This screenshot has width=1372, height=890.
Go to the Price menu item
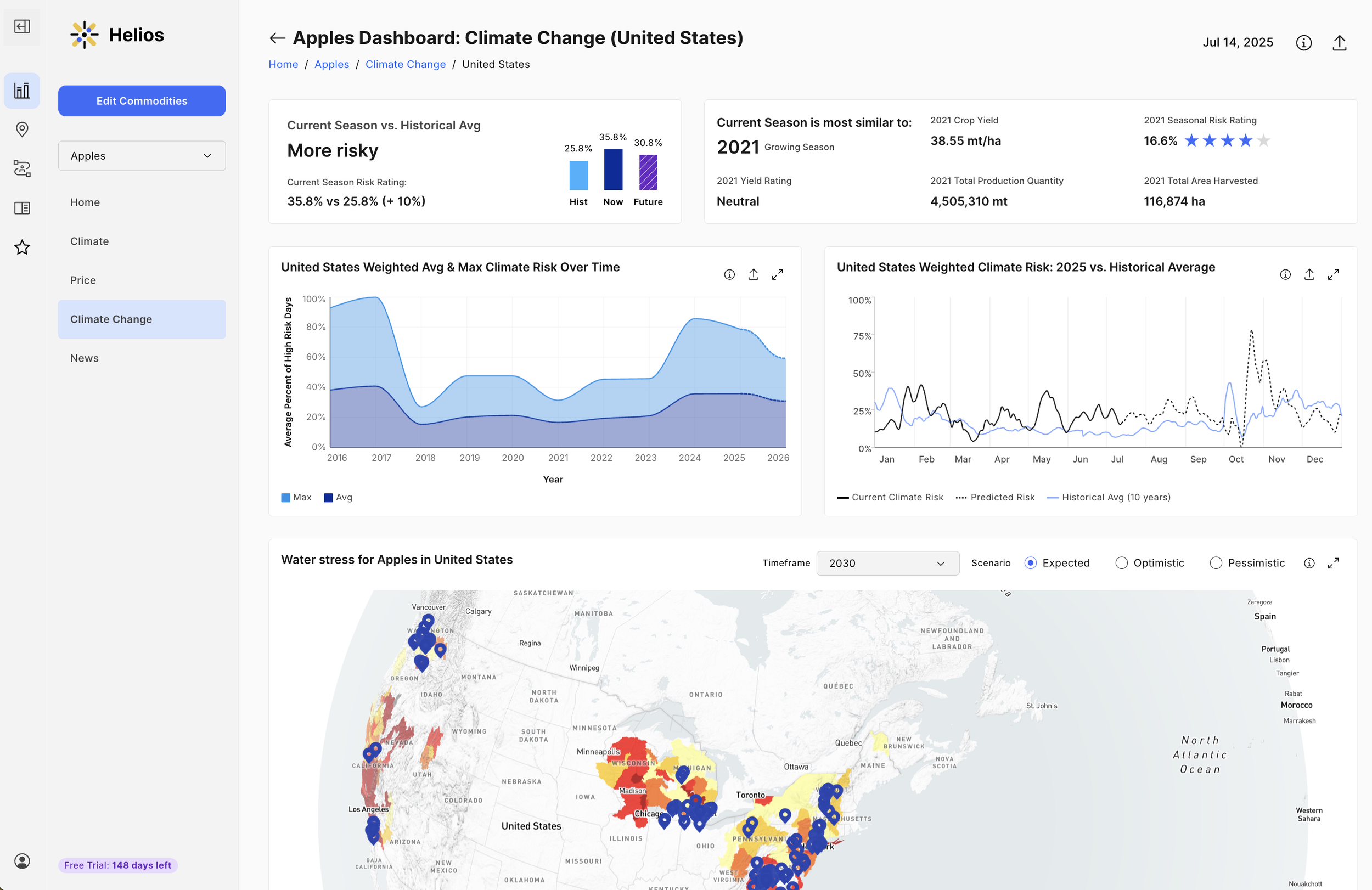pos(83,280)
